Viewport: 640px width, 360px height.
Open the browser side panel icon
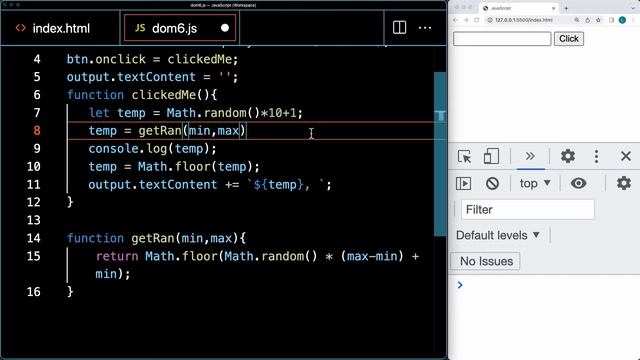611,20
